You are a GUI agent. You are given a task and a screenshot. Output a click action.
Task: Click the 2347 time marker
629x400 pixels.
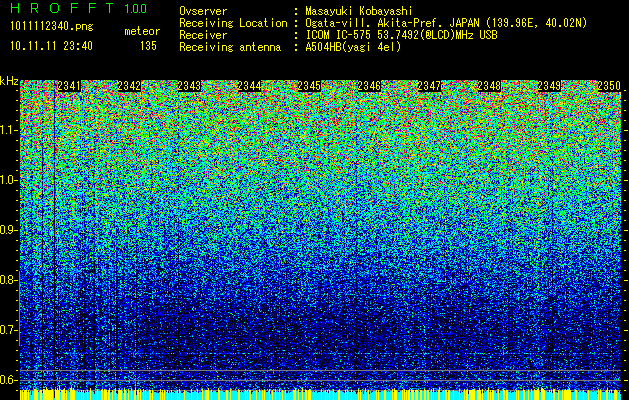(x=430, y=86)
